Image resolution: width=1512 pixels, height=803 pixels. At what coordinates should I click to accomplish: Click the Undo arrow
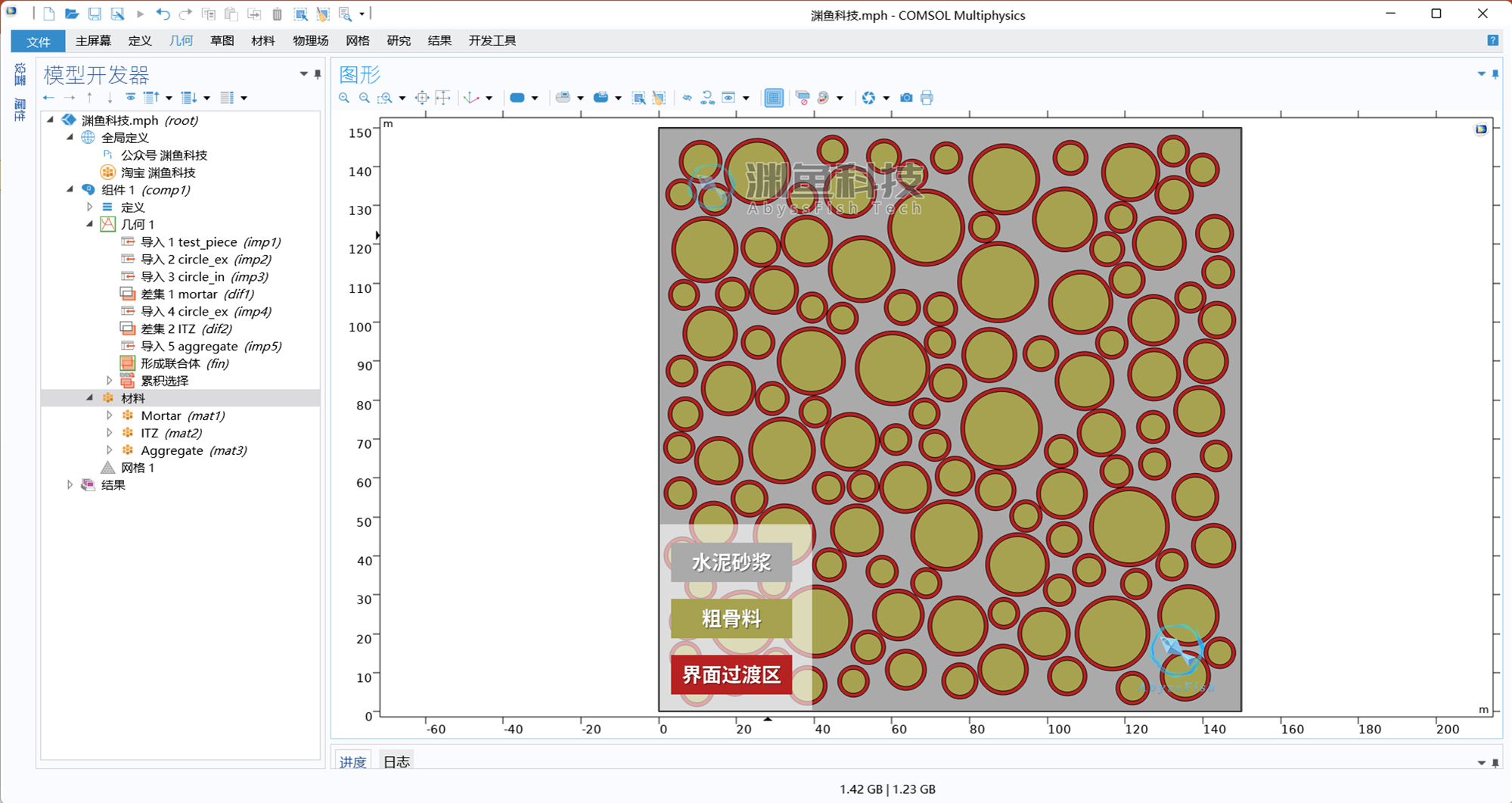(x=163, y=14)
